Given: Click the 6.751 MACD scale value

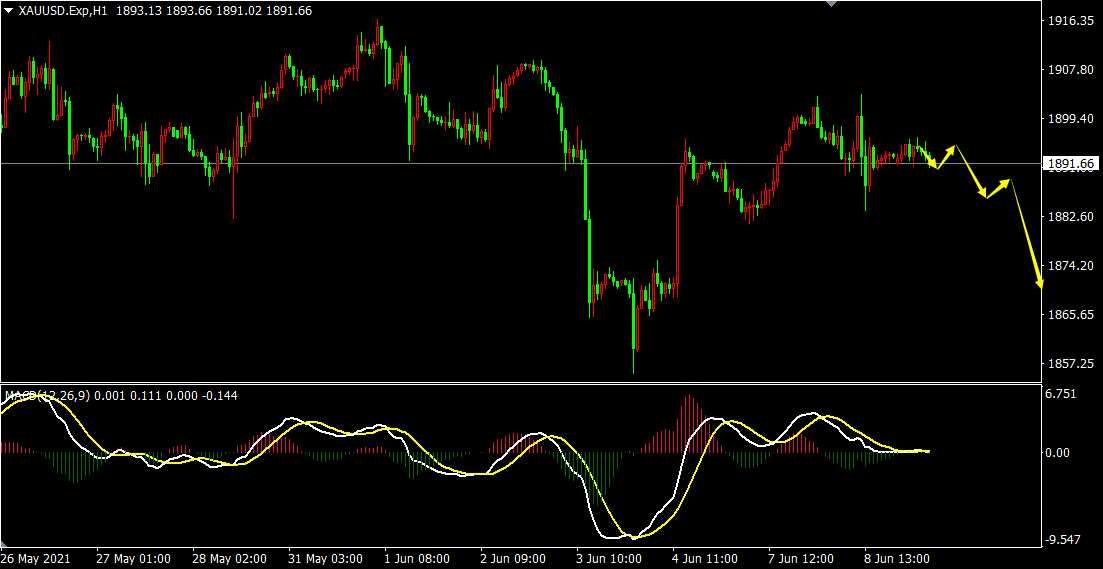Looking at the screenshot, I should (x=1062, y=394).
